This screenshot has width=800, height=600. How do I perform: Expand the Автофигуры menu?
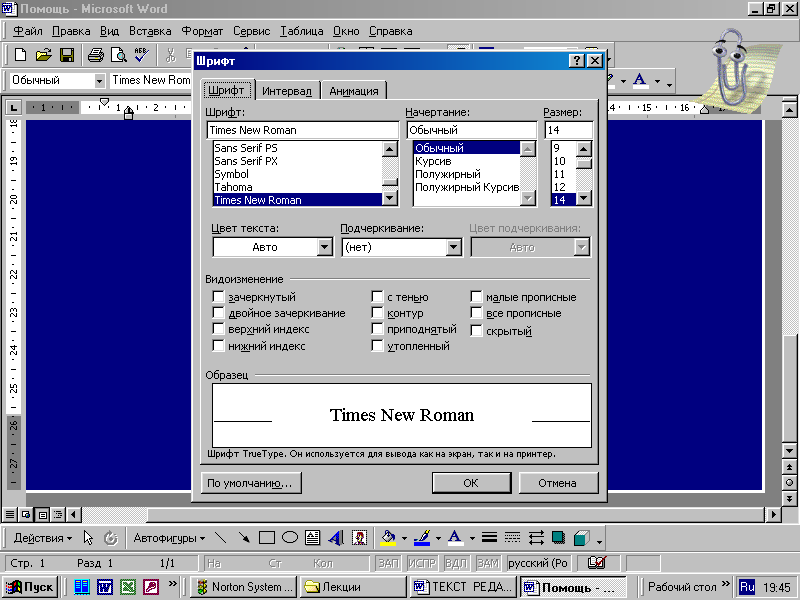click(169, 538)
